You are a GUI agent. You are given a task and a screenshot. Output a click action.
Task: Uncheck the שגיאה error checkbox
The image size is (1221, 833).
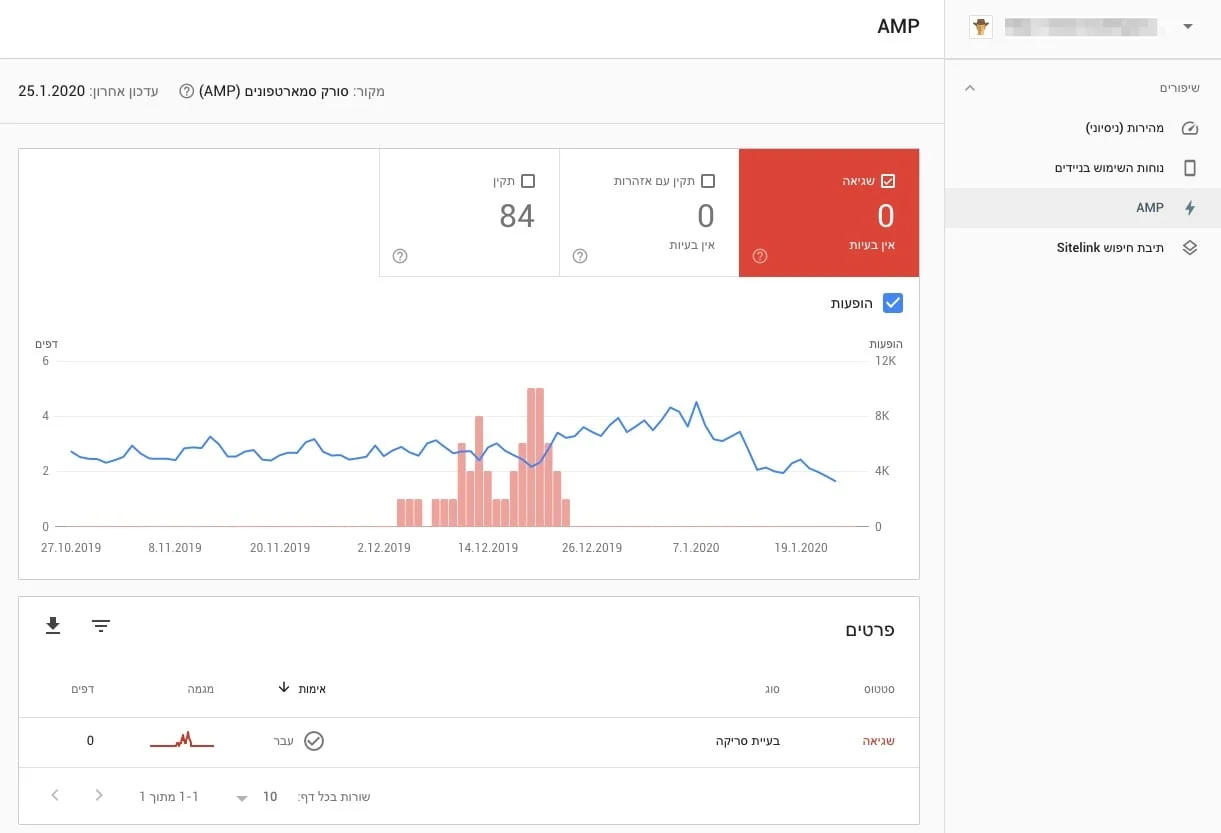(x=888, y=181)
